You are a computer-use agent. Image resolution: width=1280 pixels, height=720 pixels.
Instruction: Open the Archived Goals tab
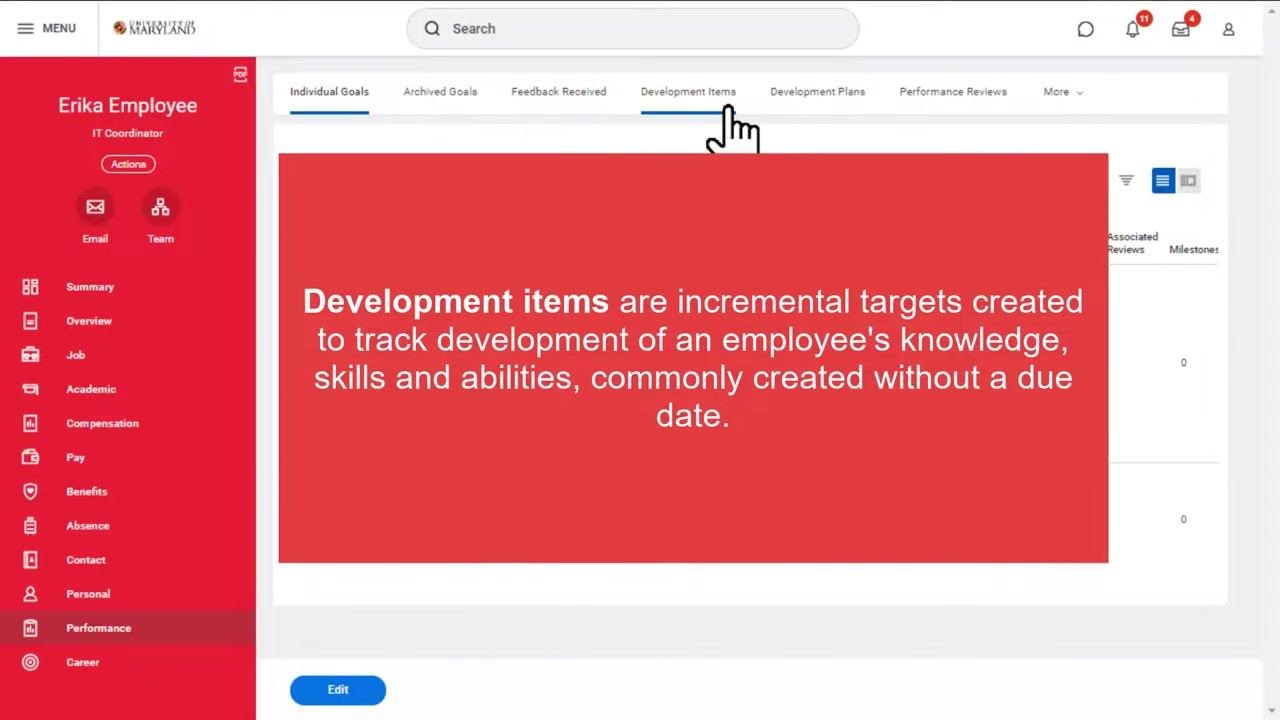(440, 92)
